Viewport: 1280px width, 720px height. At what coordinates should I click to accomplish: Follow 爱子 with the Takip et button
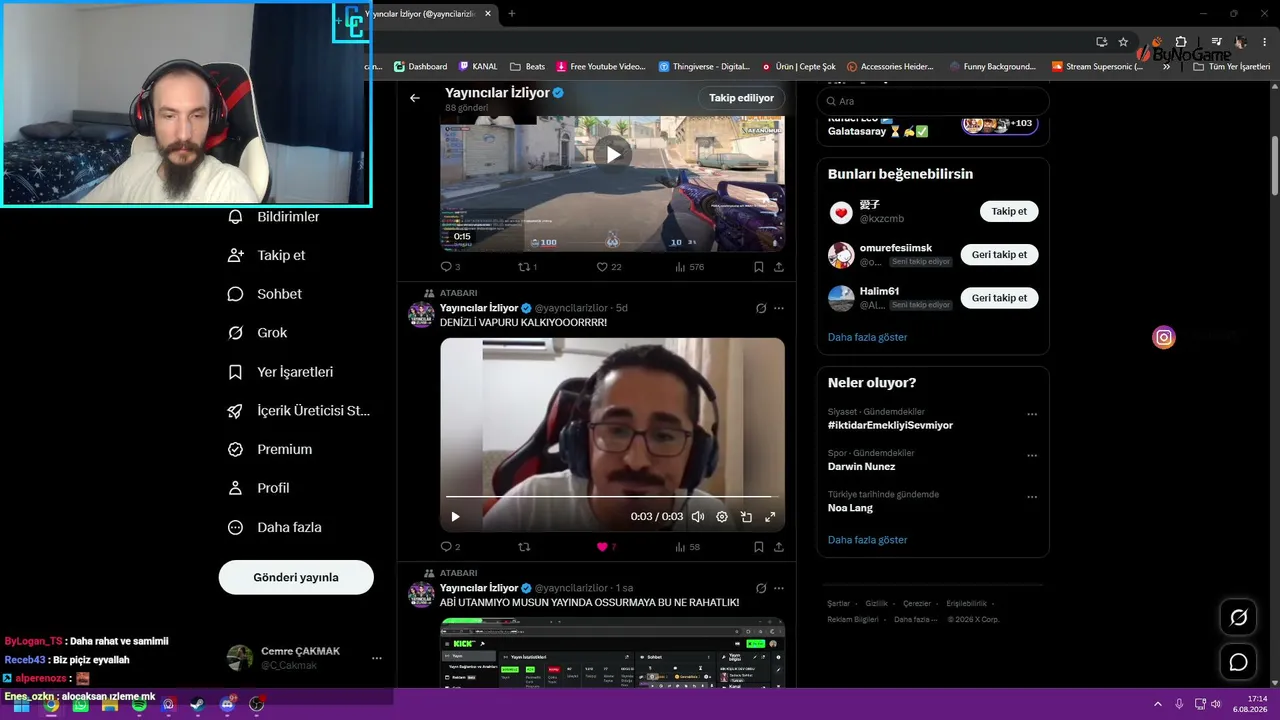[x=1009, y=211]
